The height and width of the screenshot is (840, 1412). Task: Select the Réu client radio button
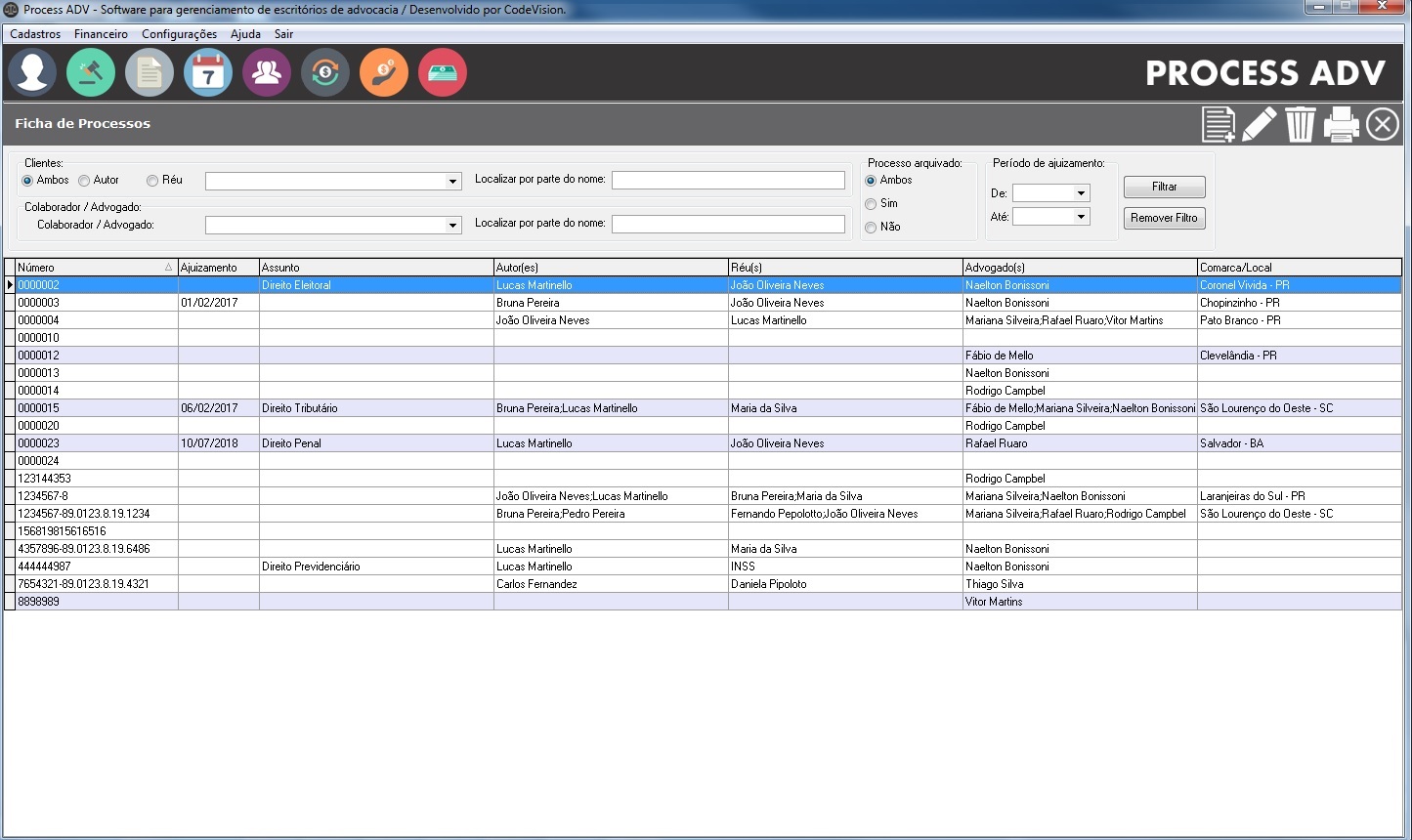[152, 181]
